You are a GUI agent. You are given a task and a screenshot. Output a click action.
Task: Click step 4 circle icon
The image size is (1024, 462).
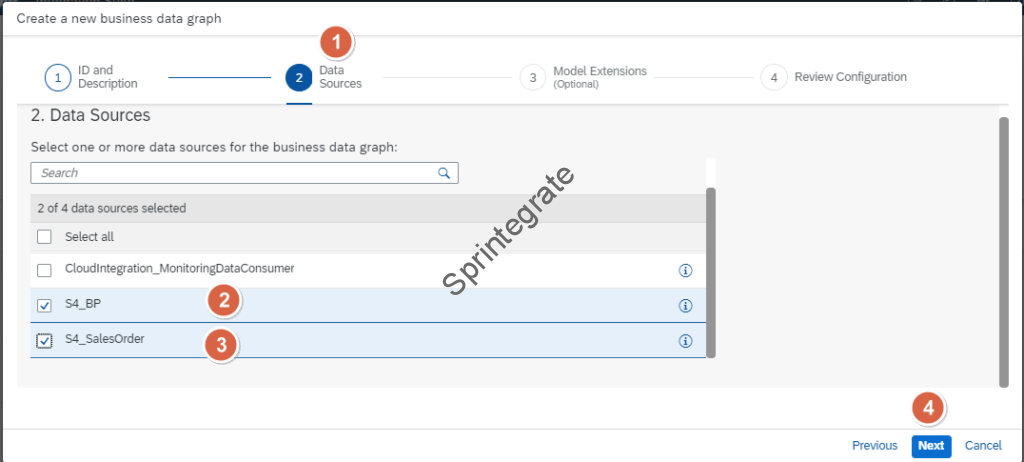[x=773, y=78]
